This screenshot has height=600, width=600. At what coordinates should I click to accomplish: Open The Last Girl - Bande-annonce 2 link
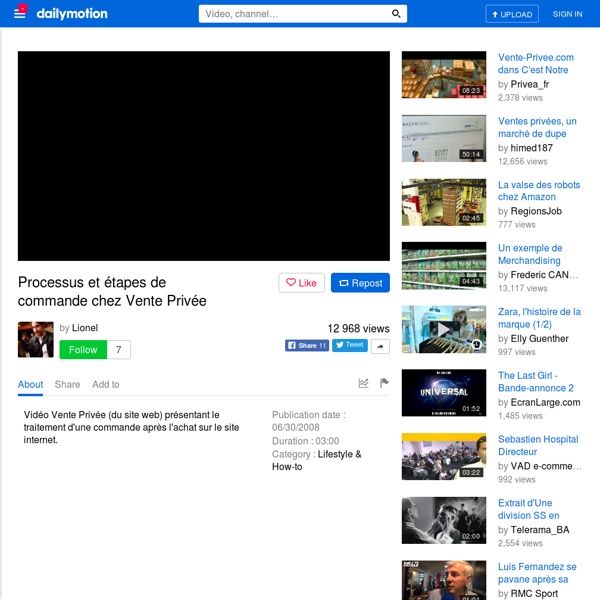[536, 382]
